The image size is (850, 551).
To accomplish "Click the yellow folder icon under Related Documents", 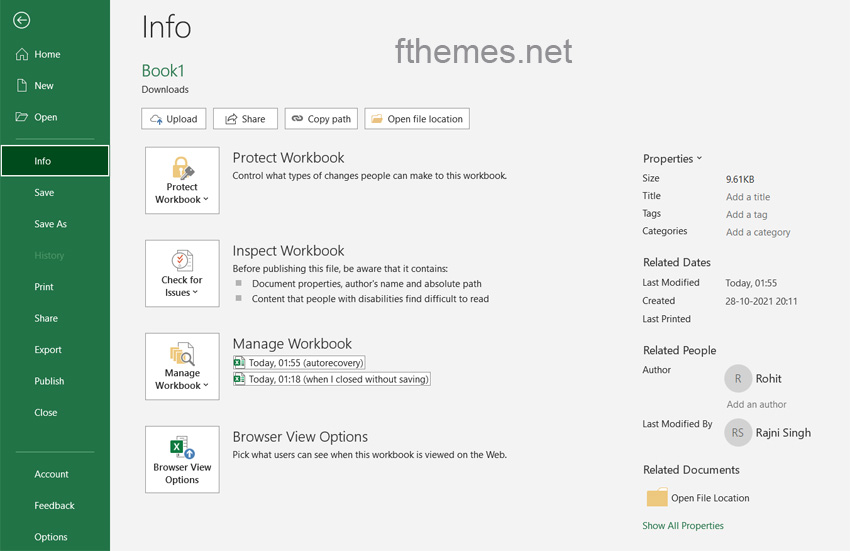I will click(x=656, y=497).
